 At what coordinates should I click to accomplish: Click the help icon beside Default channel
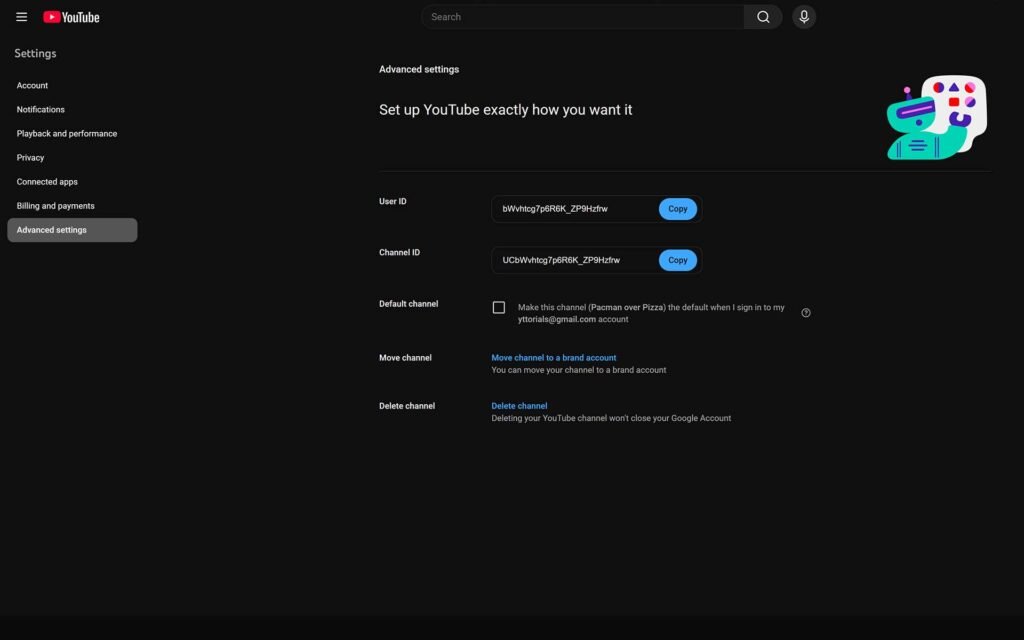pyautogui.click(x=806, y=313)
